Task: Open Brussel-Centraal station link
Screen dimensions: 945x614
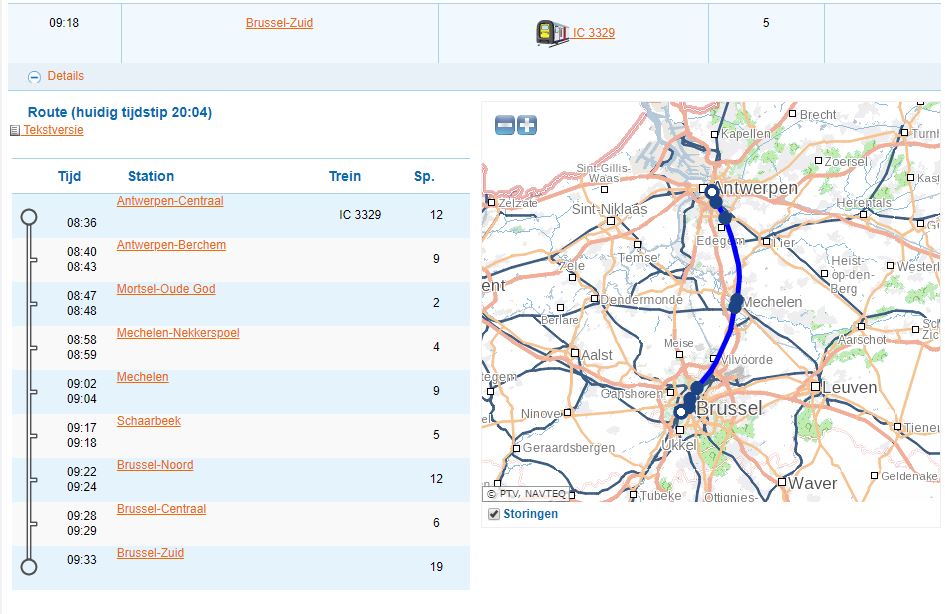Action: point(161,509)
